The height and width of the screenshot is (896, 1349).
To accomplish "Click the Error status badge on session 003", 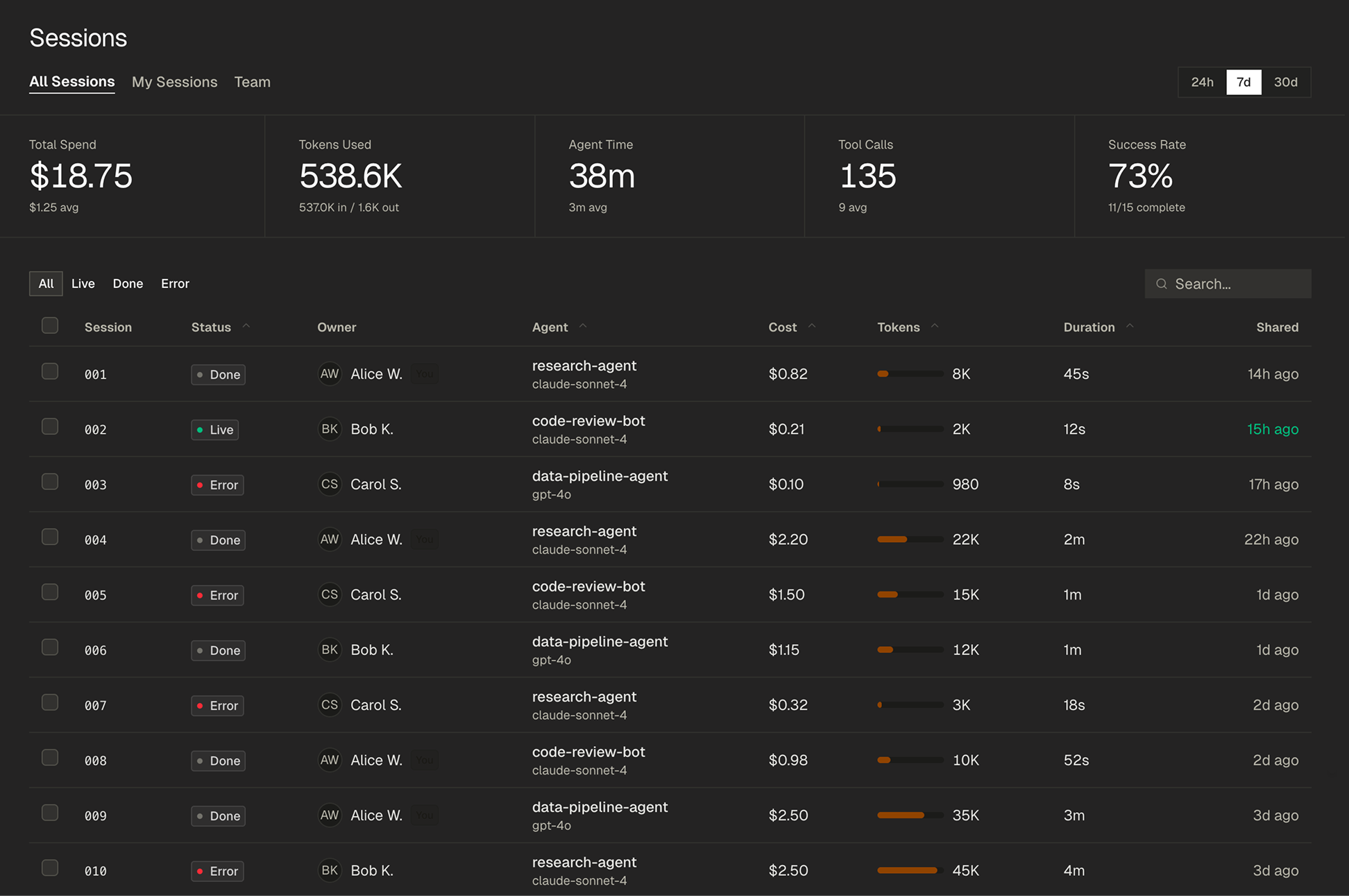I will pos(217,484).
